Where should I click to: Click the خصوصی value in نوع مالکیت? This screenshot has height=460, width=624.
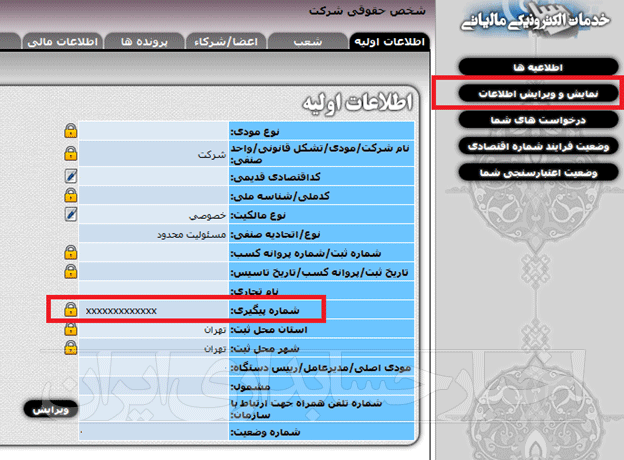207,216
